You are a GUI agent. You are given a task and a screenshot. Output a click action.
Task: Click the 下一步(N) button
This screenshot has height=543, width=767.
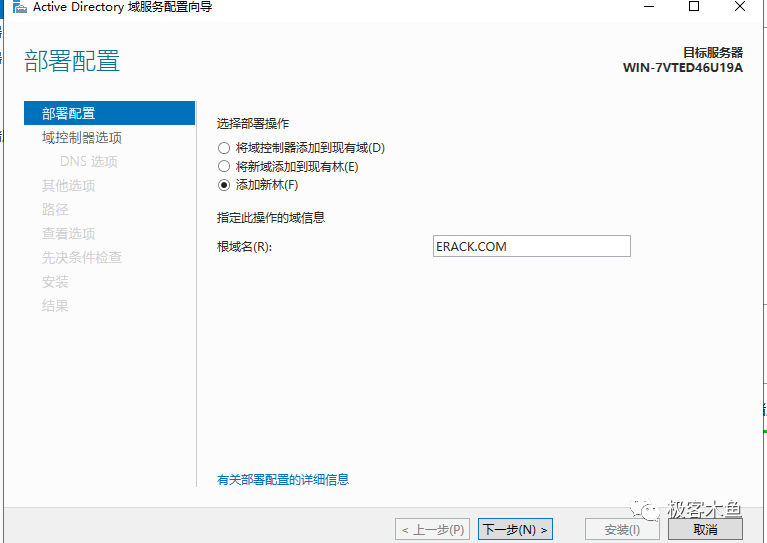click(515, 529)
